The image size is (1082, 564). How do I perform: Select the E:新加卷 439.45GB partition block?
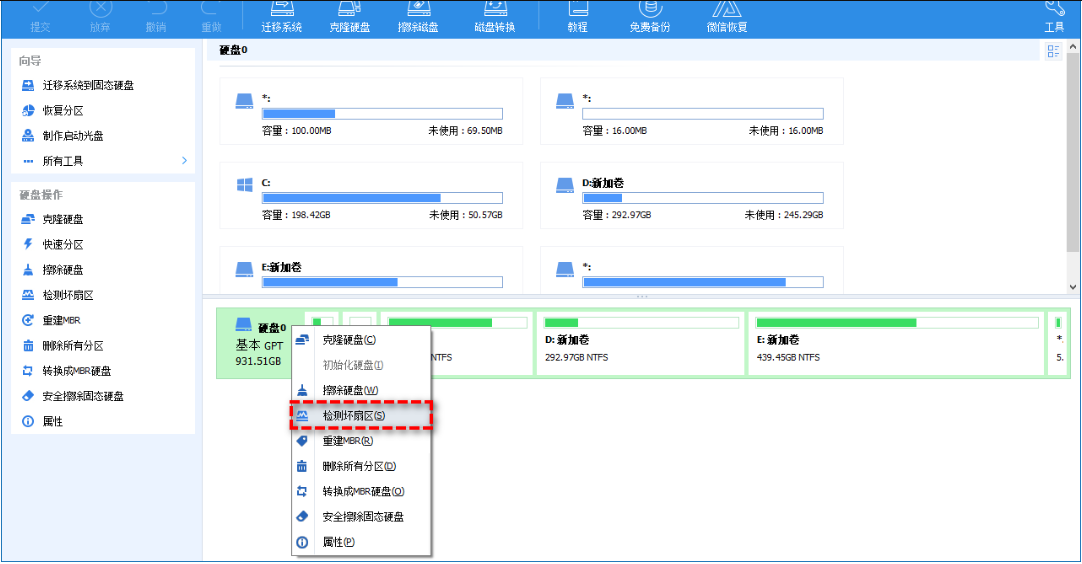pyautogui.click(x=894, y=342)
